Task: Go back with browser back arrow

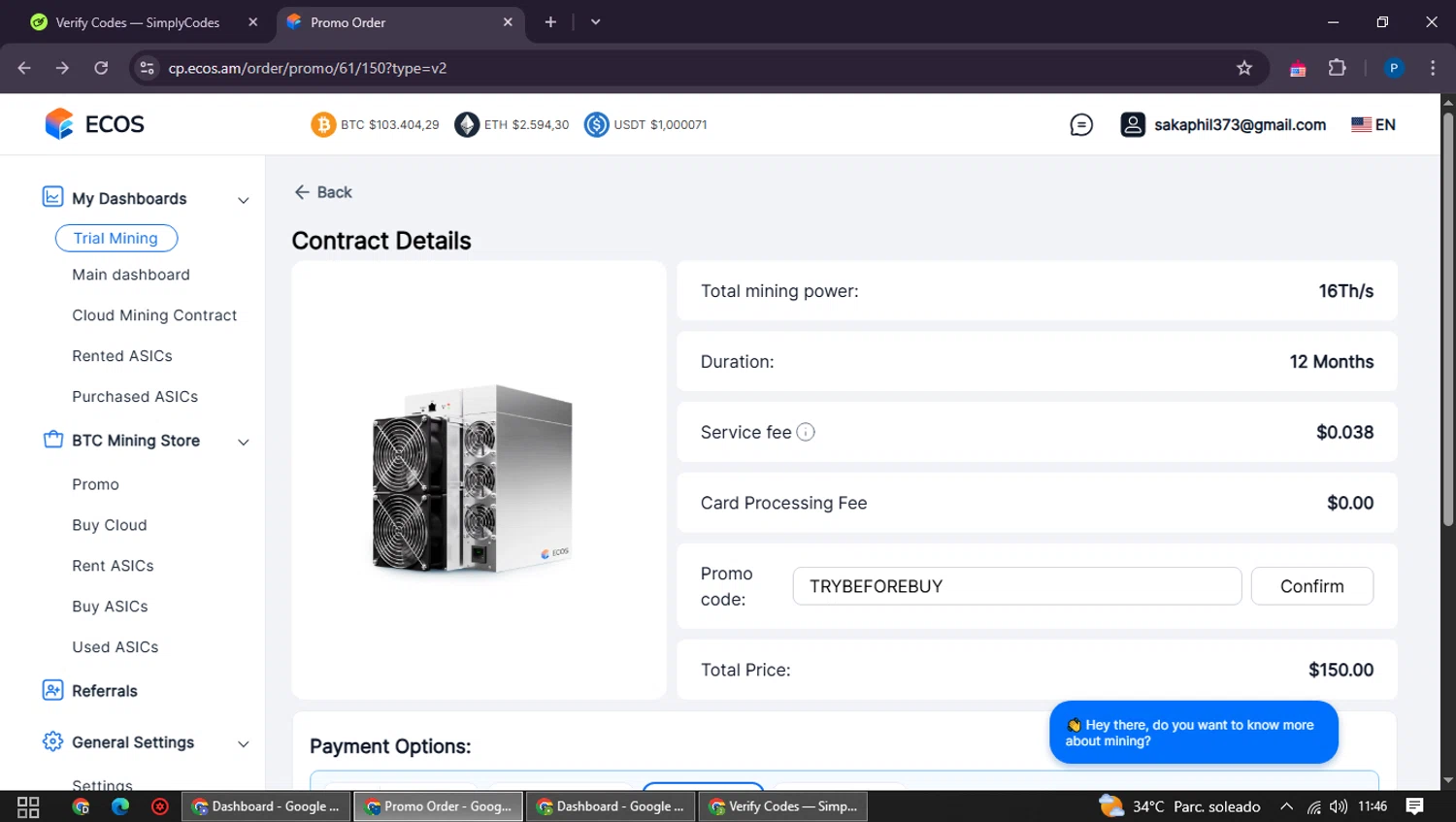Action: 24,68
